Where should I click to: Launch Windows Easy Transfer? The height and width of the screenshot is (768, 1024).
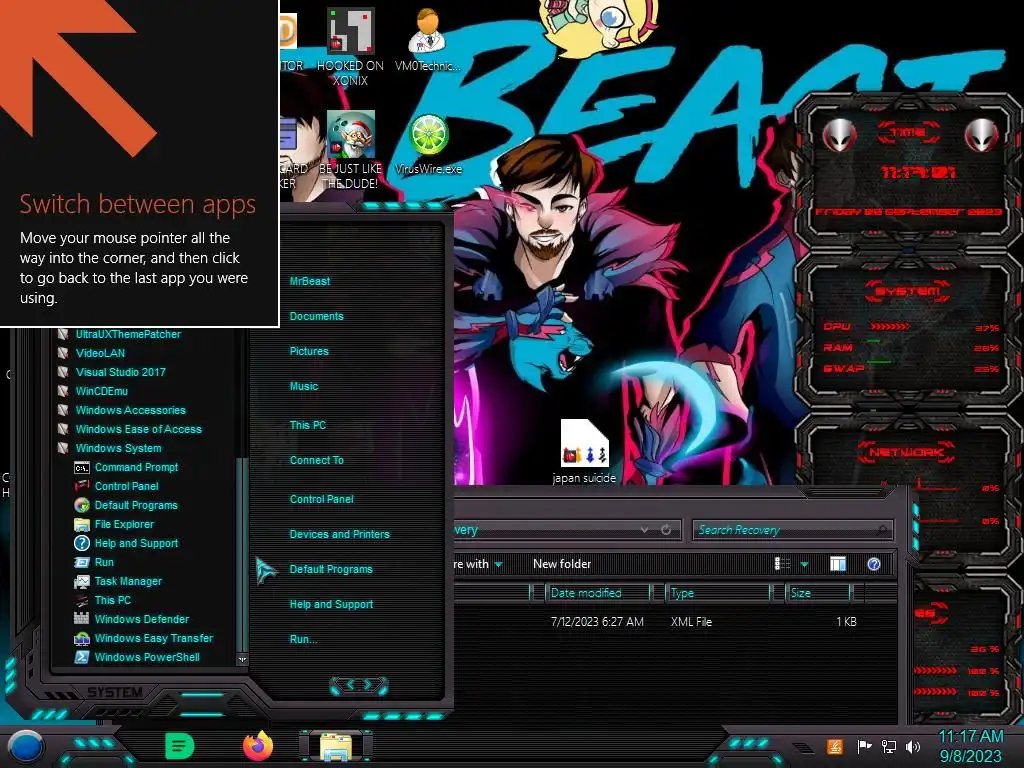153,638
